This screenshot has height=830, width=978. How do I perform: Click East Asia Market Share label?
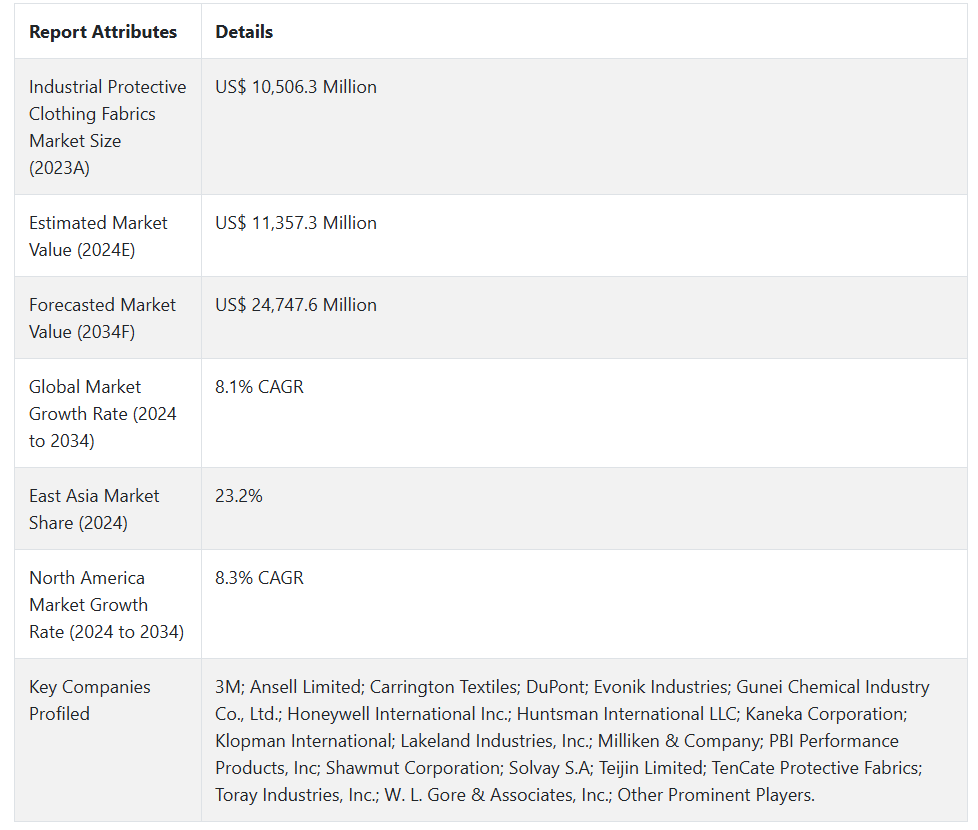coord(94,509)
